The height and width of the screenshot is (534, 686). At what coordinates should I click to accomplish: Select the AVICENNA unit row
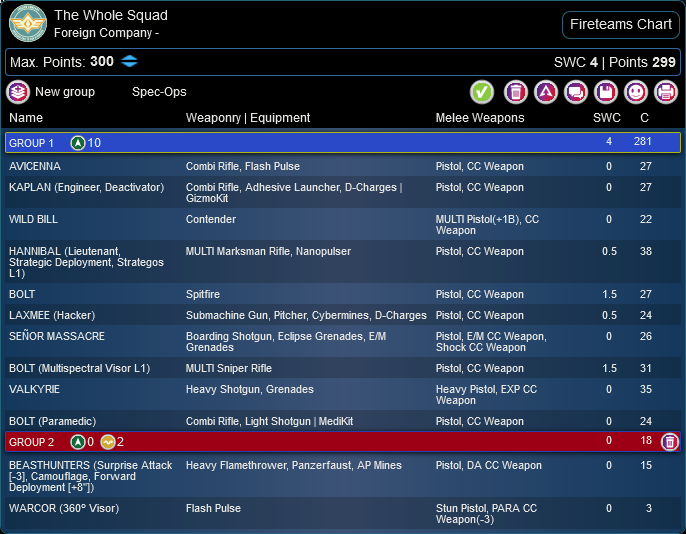point(343,166)
